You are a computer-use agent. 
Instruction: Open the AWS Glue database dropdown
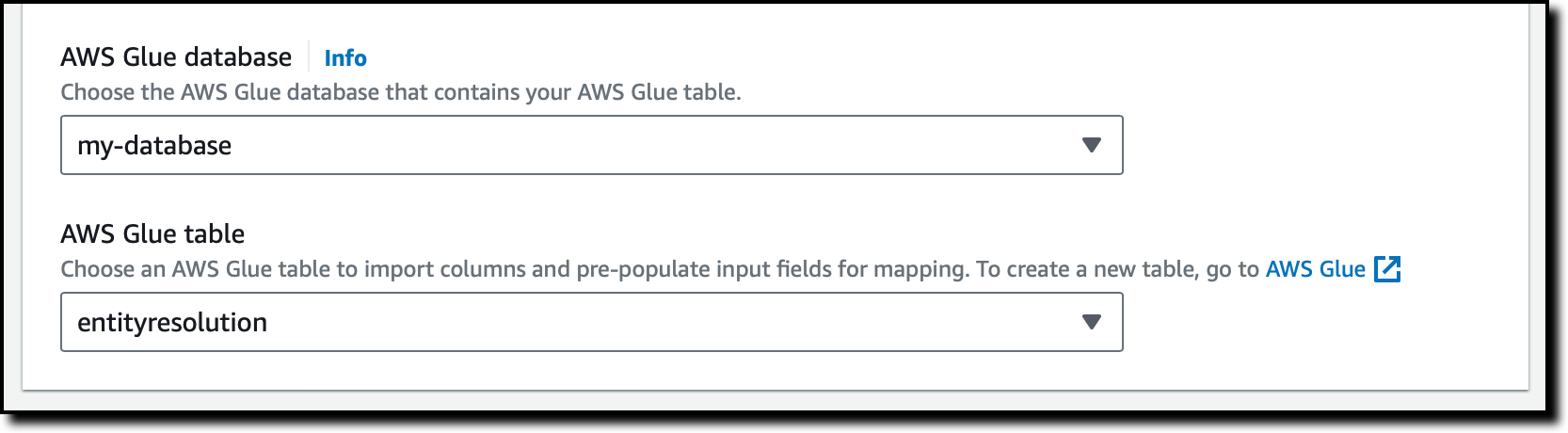point(591,145)
